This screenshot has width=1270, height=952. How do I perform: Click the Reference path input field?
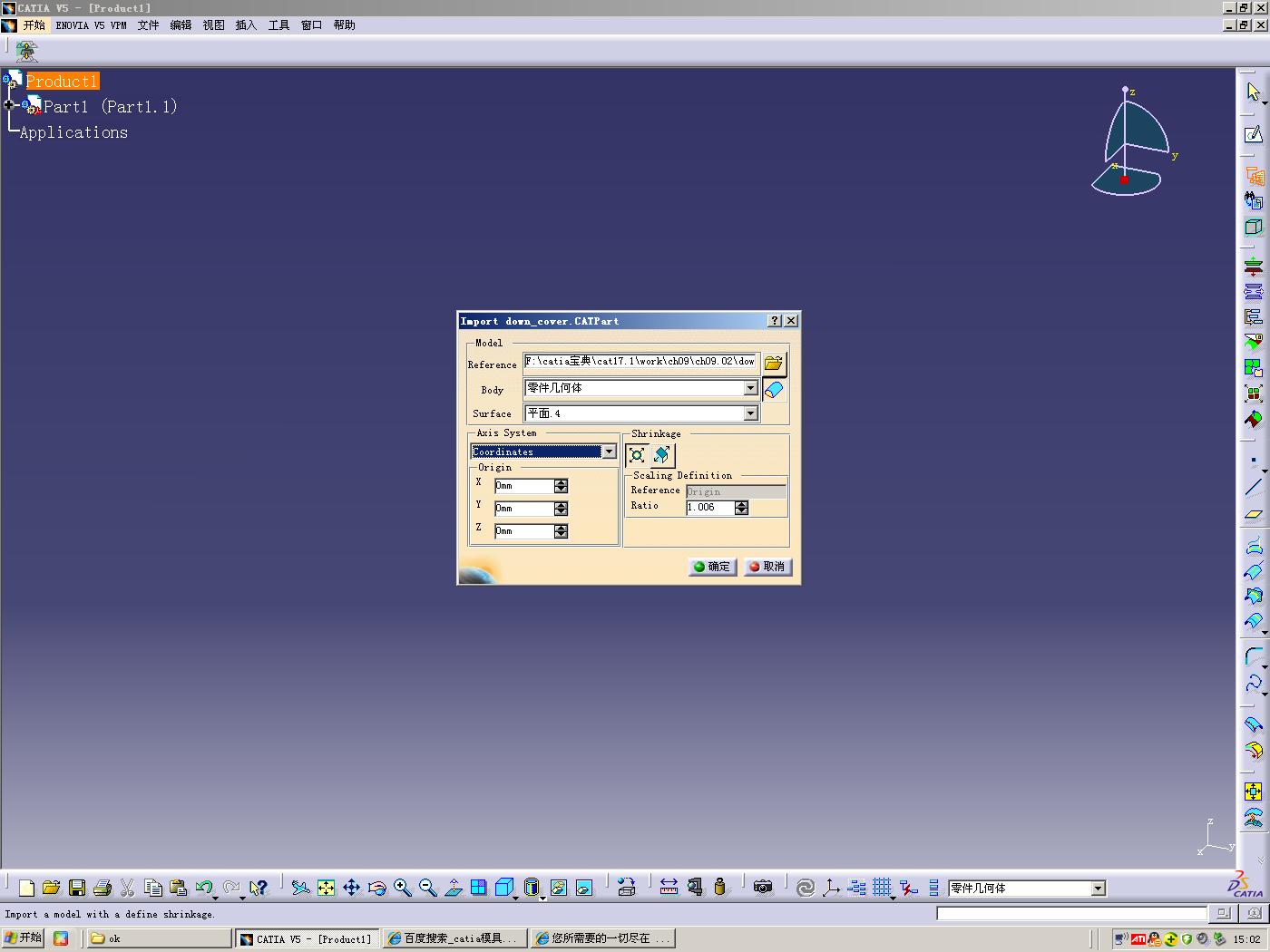640,362
